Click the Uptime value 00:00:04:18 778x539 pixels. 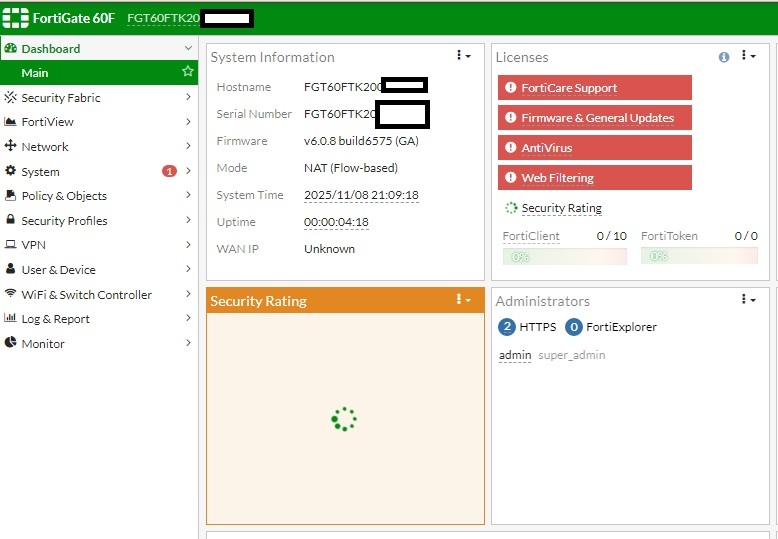(x=336, y=222)
